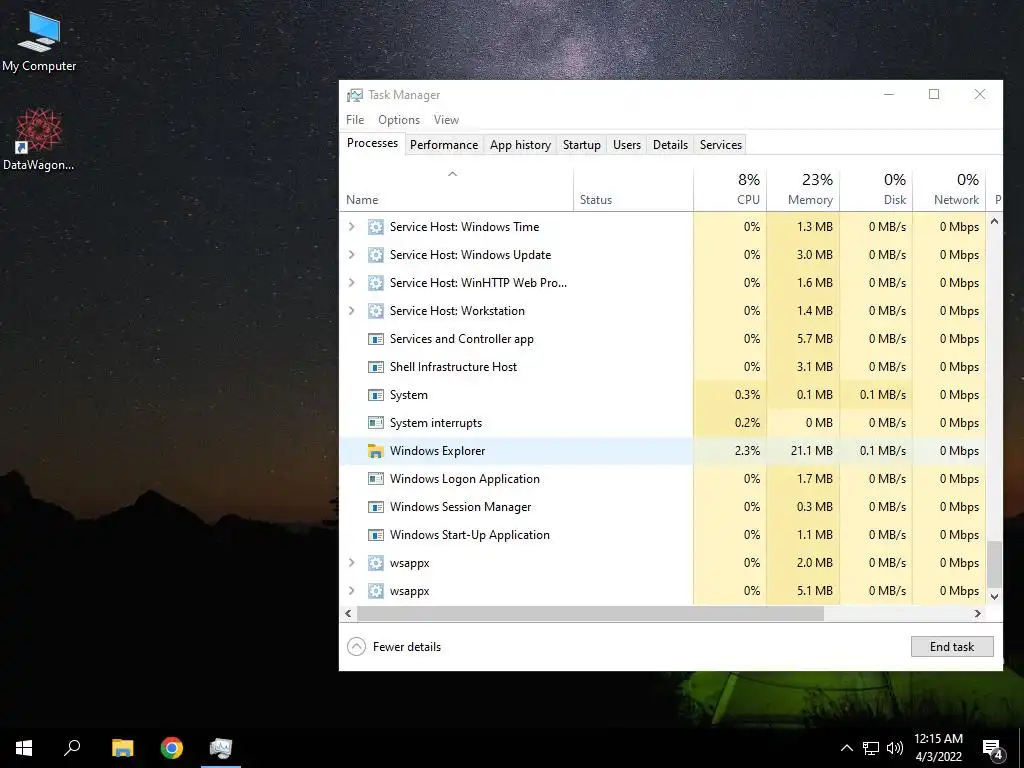
Task: Click the horizontal scrollbar right arrow
Action: [978, 613]
